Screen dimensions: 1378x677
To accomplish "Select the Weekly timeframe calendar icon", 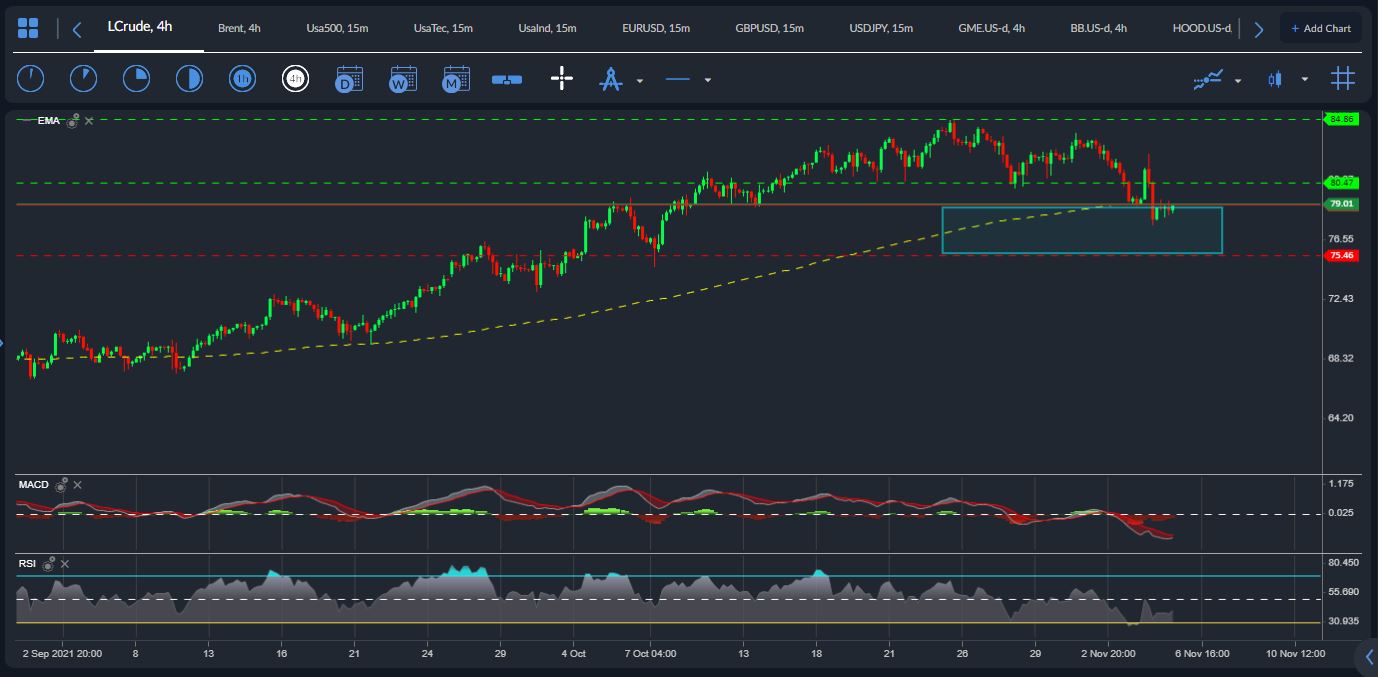I will 403,79.
